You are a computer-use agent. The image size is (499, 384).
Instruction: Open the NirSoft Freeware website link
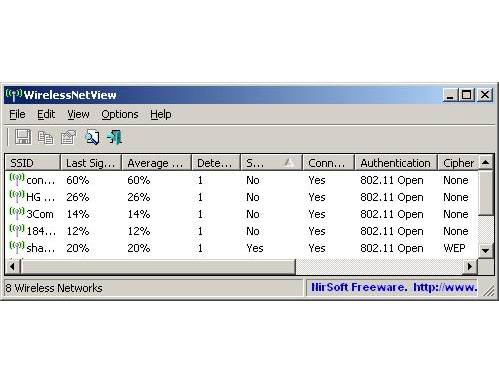(394, 287)
